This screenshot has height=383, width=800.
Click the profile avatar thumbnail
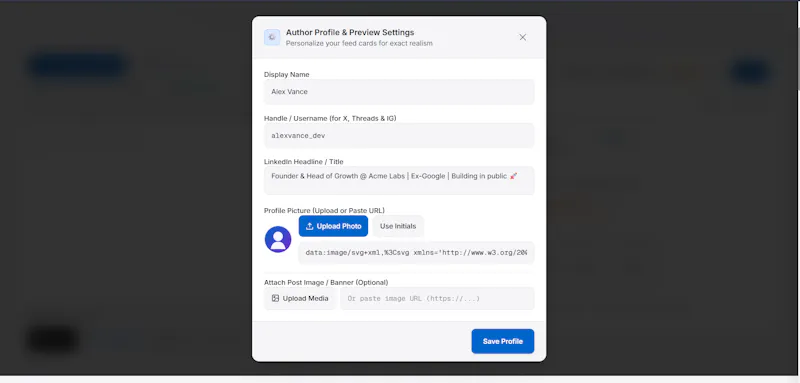(278, 239)
